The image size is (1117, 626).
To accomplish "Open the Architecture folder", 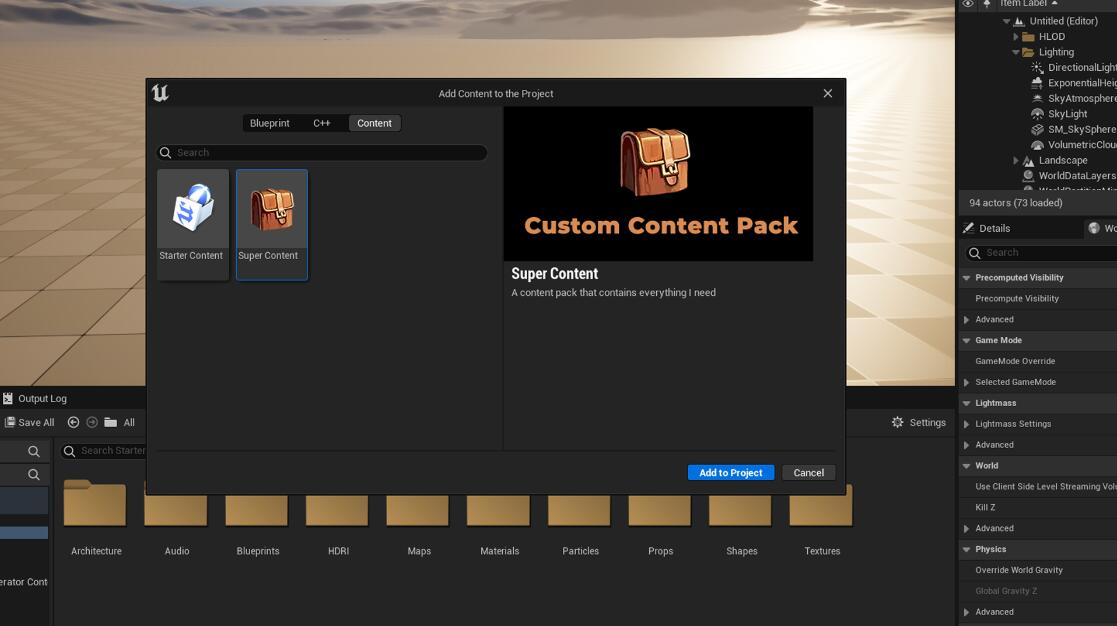I will [x=95, y=505].
